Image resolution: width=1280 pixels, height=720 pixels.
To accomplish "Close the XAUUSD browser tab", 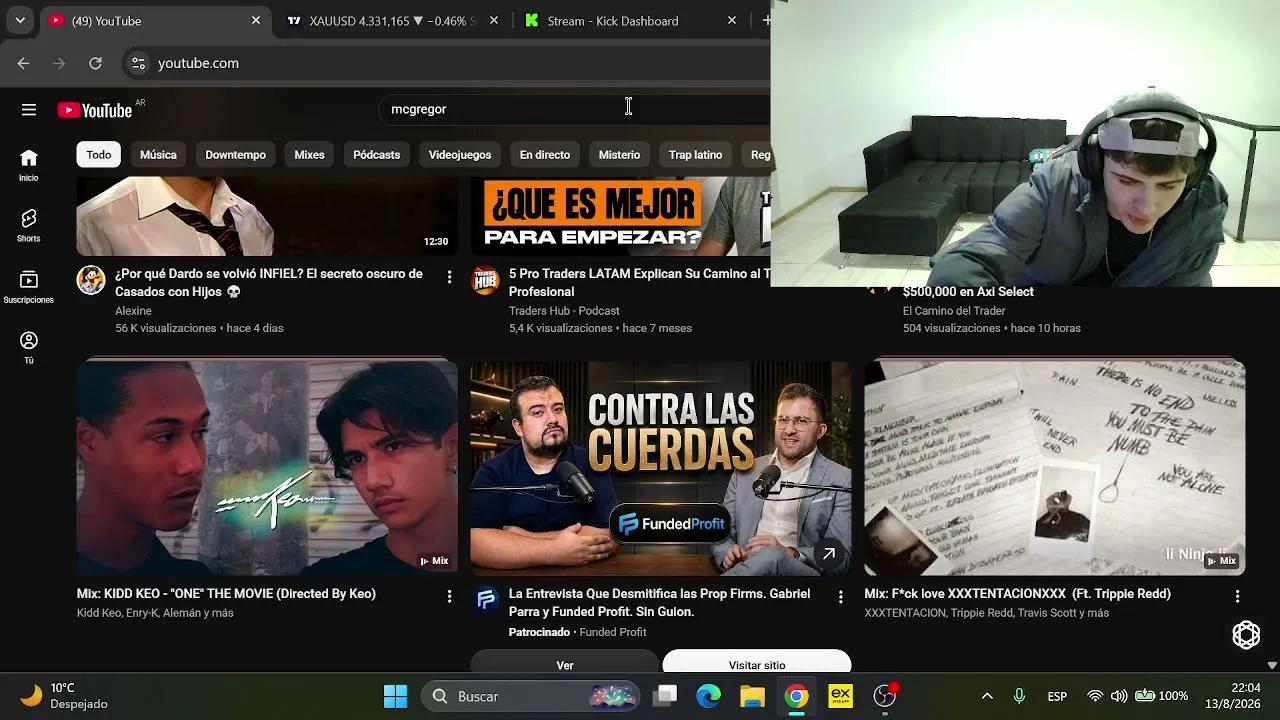I will (493, 21).
